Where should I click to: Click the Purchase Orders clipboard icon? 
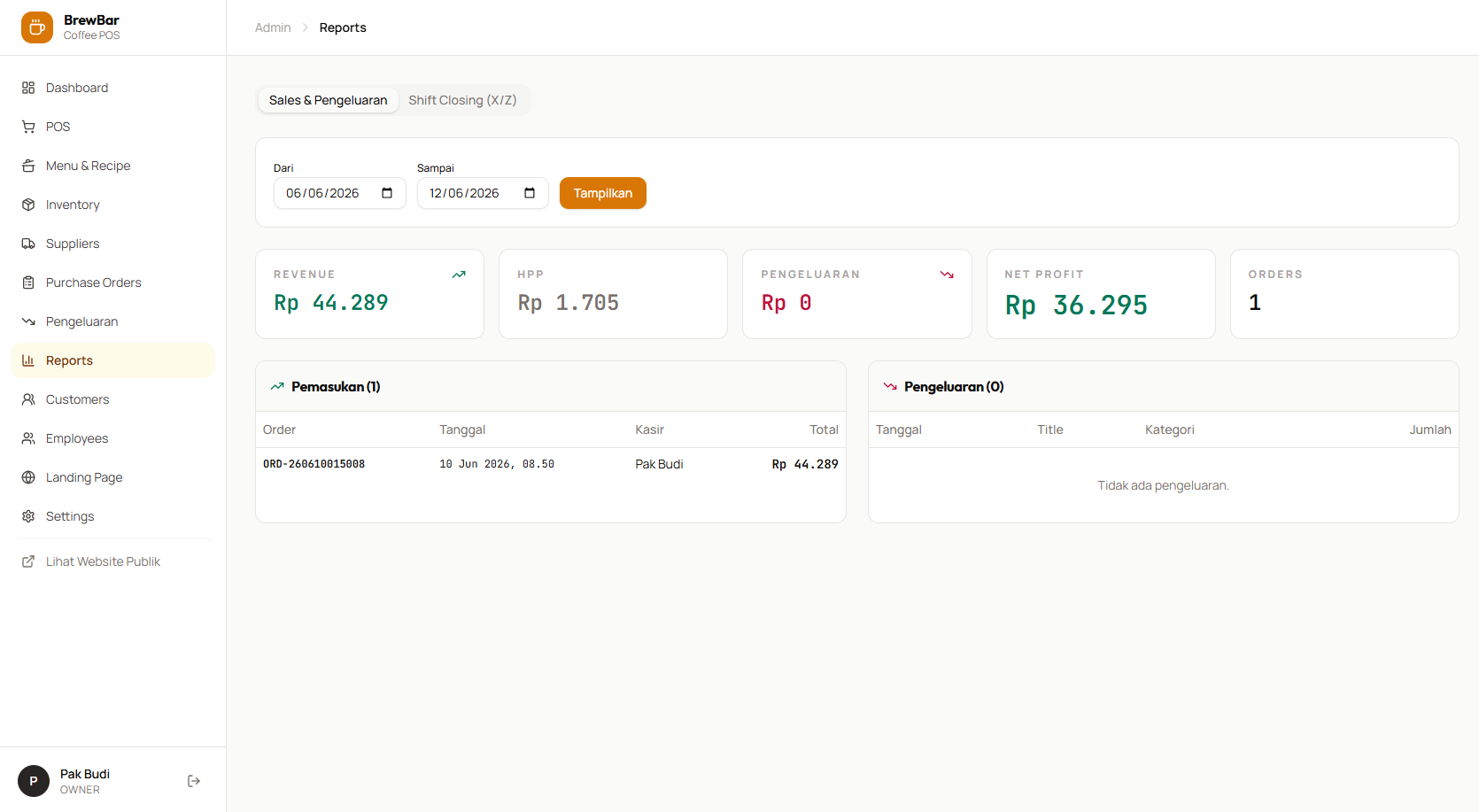(28, 282)
